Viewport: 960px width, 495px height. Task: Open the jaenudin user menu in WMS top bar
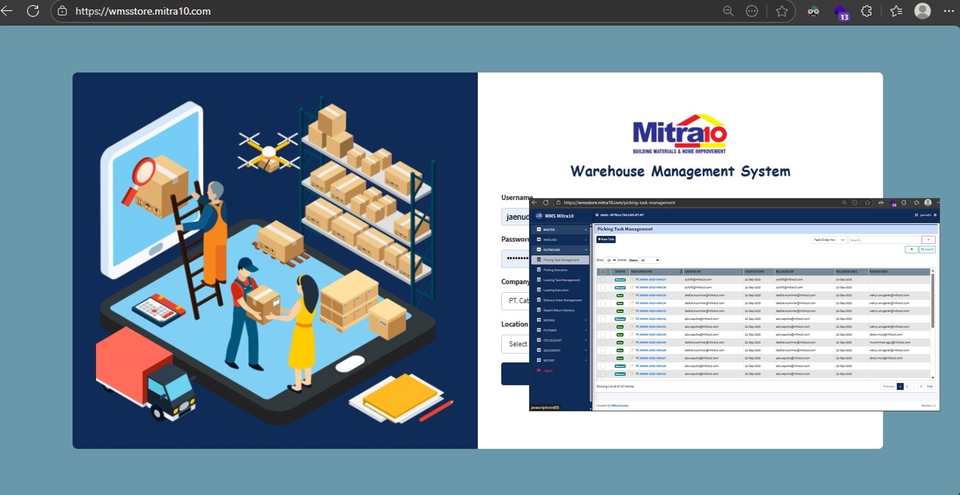point(926,215)
